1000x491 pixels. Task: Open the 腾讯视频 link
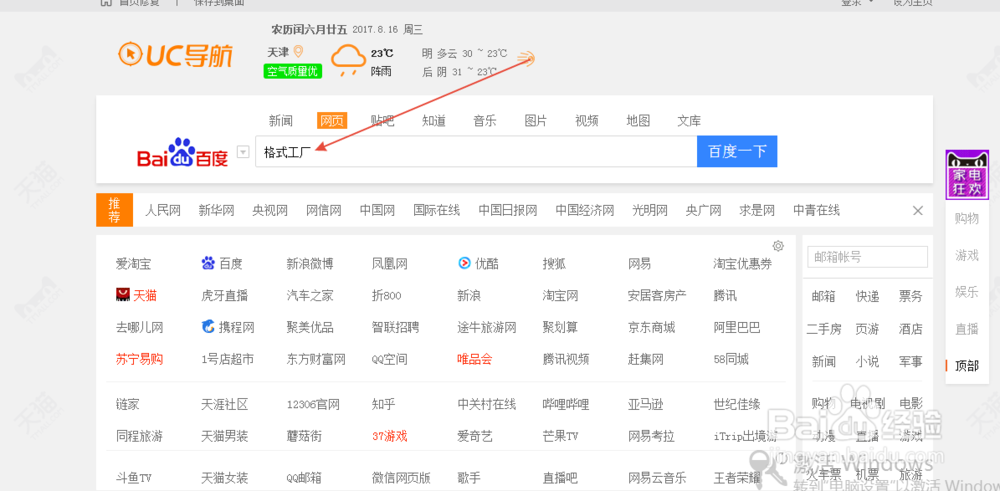click(566, 359)
